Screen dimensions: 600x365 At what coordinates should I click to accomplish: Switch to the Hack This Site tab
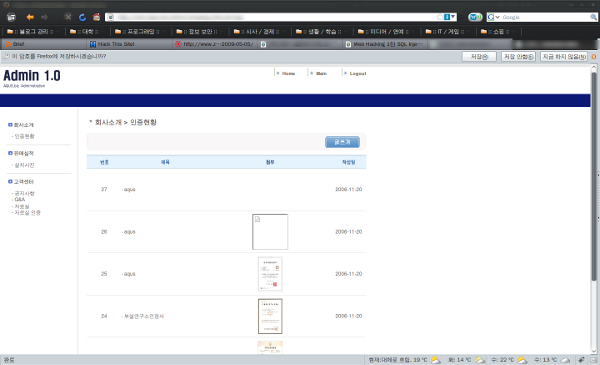coord(129,44)
